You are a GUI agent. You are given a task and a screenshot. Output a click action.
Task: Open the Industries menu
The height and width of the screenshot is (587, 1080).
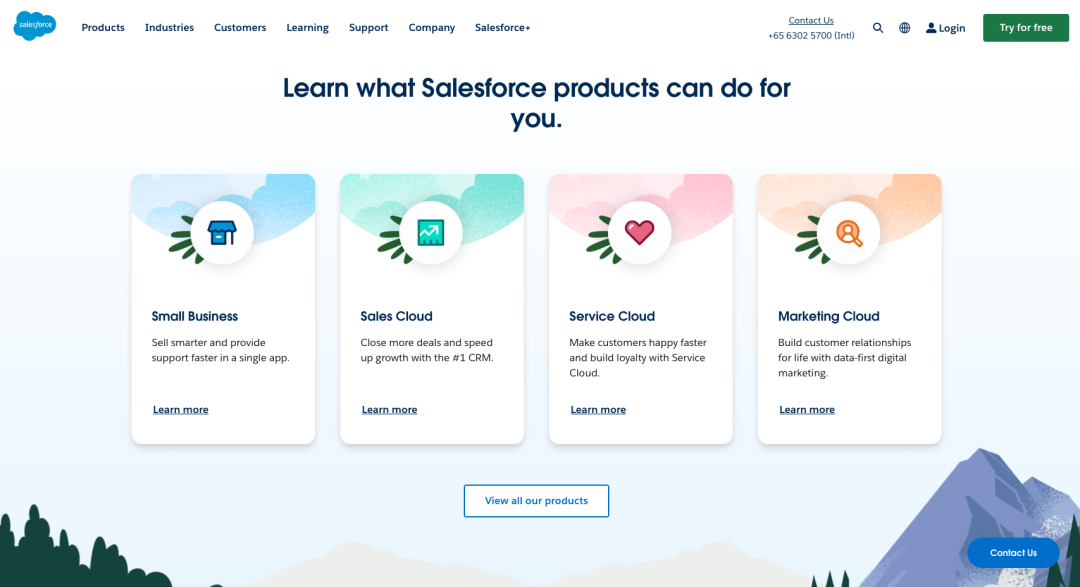[x=169, y=28]
